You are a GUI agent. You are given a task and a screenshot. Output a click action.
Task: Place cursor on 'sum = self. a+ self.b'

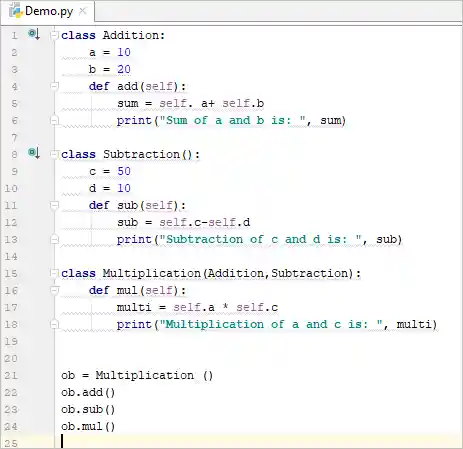pyautogui.click(x=190, y=103)
